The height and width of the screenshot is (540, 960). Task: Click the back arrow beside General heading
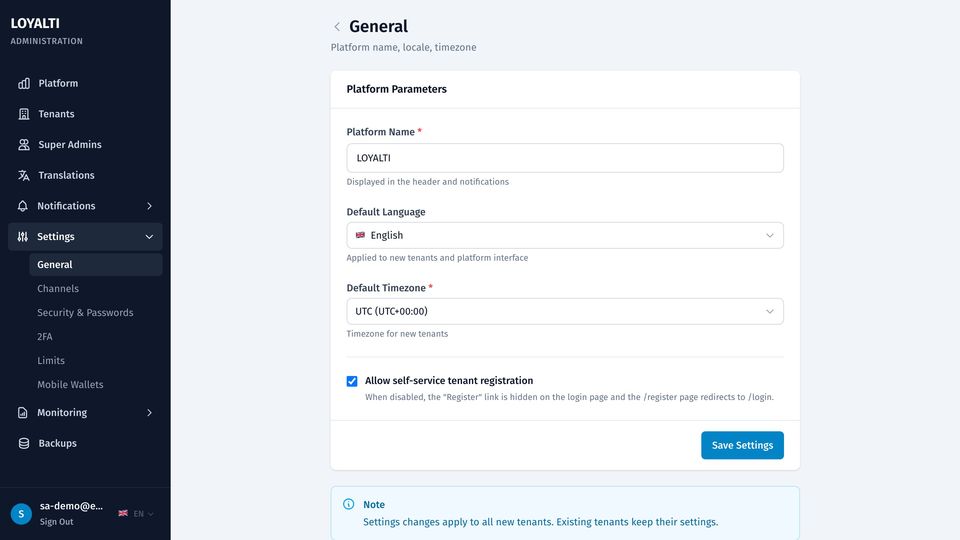click(x=337, y=26)
